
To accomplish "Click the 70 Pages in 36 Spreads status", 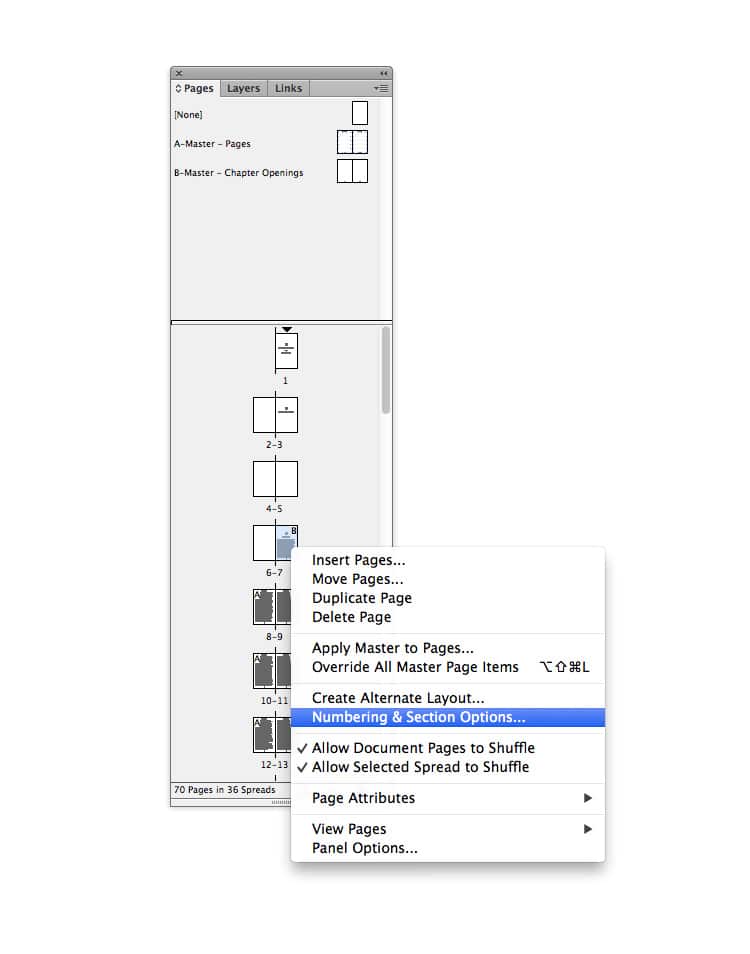I will click(224, 790).
